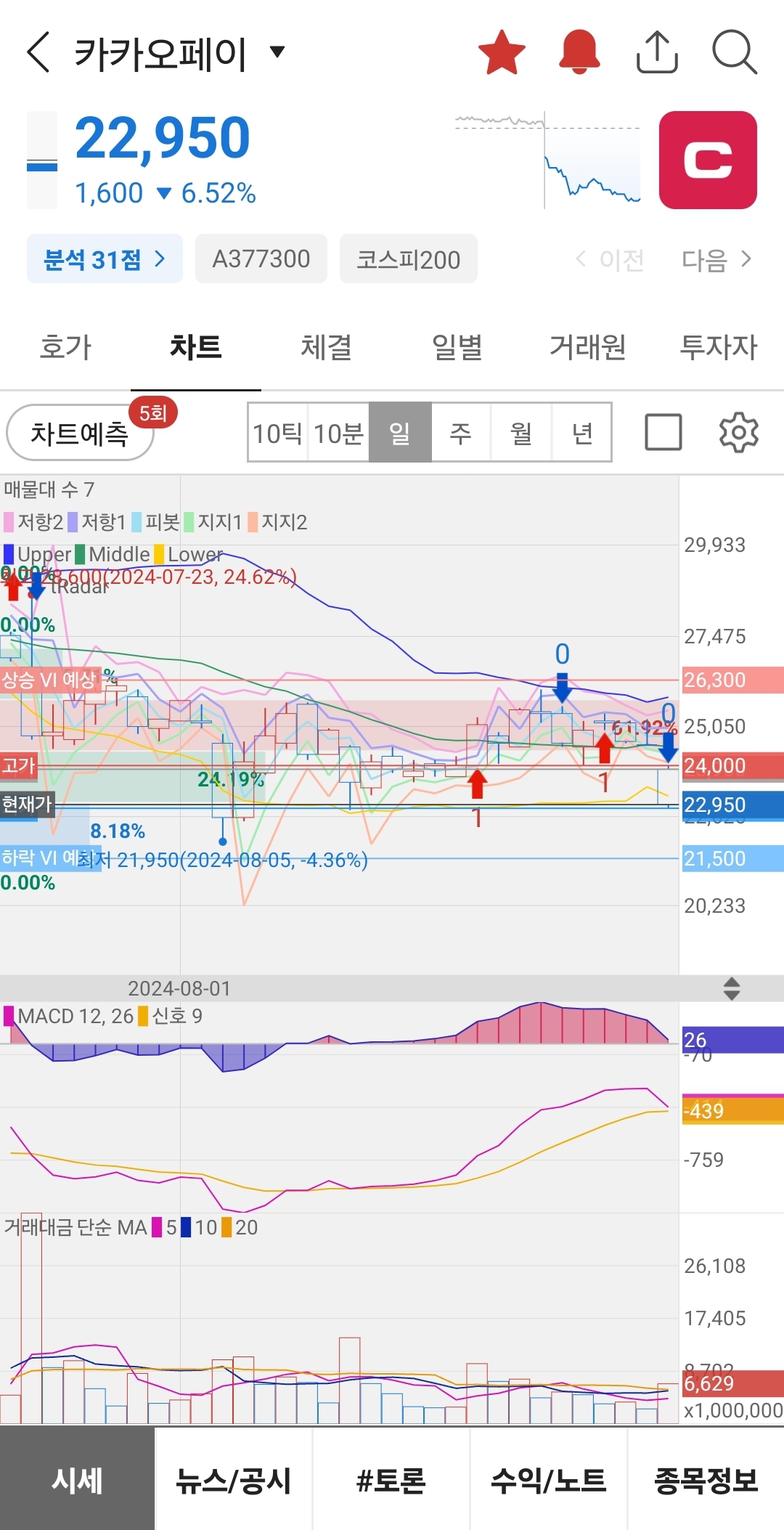
Task: Open 차트예측 chart prediction button
Action: coord(80,433)
